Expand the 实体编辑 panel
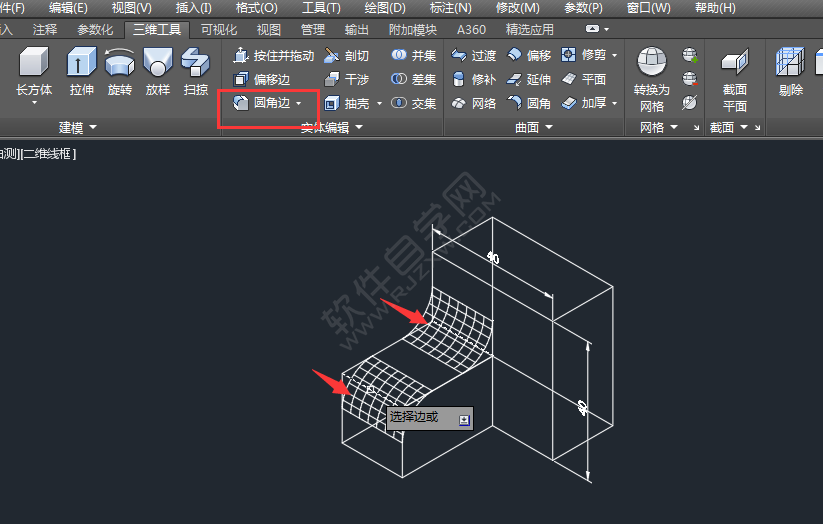 click(332, 127)
